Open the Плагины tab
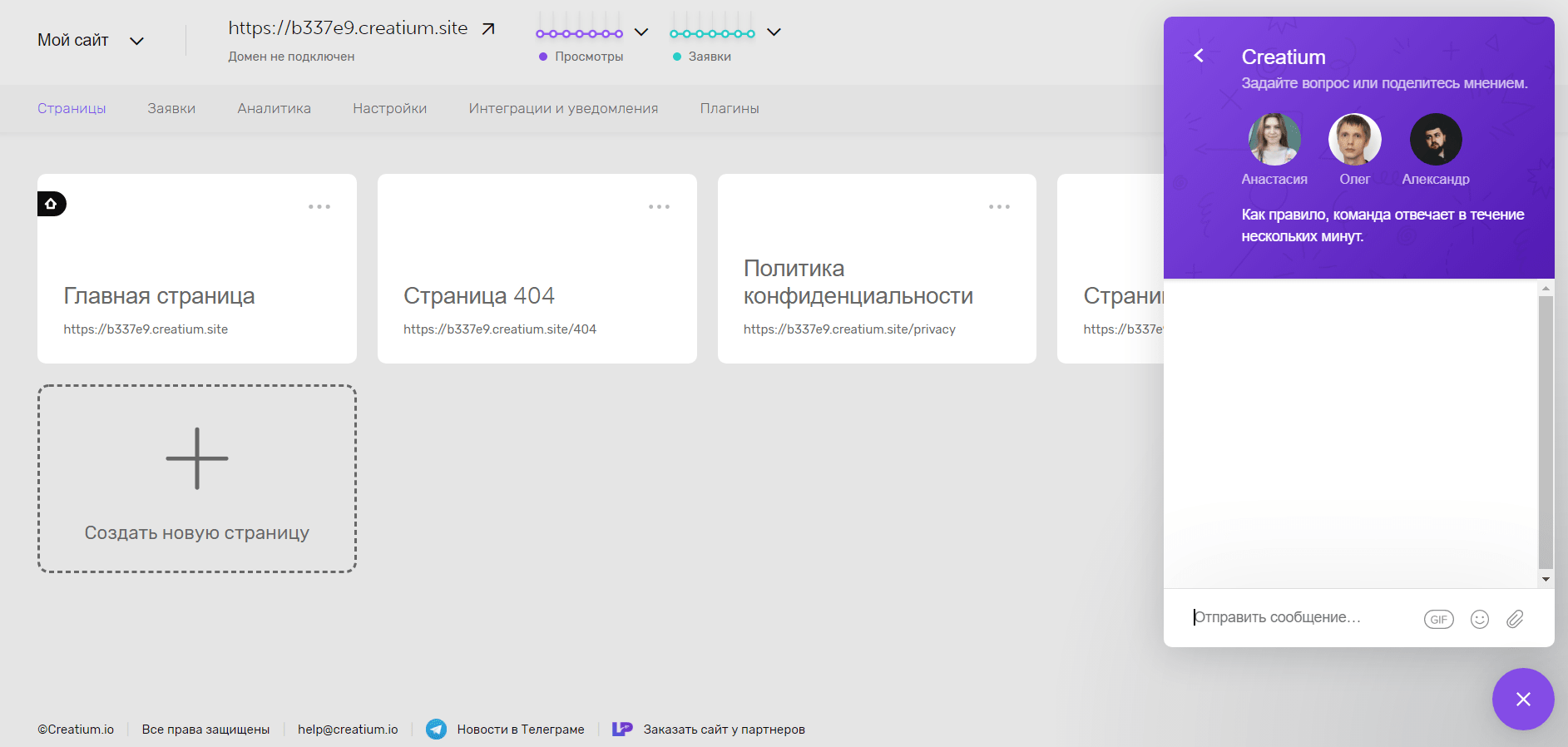The width and height of the screenshot is (1568, 747). [730, 108]
